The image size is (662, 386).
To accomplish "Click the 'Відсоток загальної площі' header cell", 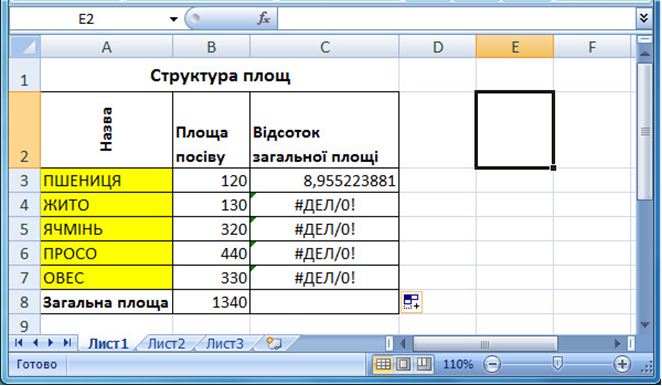I will pos(324,130).
